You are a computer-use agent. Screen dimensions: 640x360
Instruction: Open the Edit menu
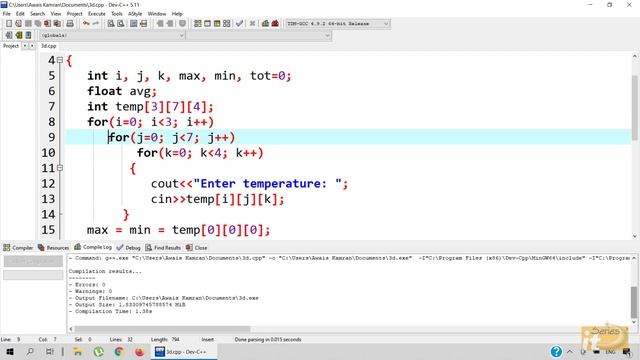(20, 14)
